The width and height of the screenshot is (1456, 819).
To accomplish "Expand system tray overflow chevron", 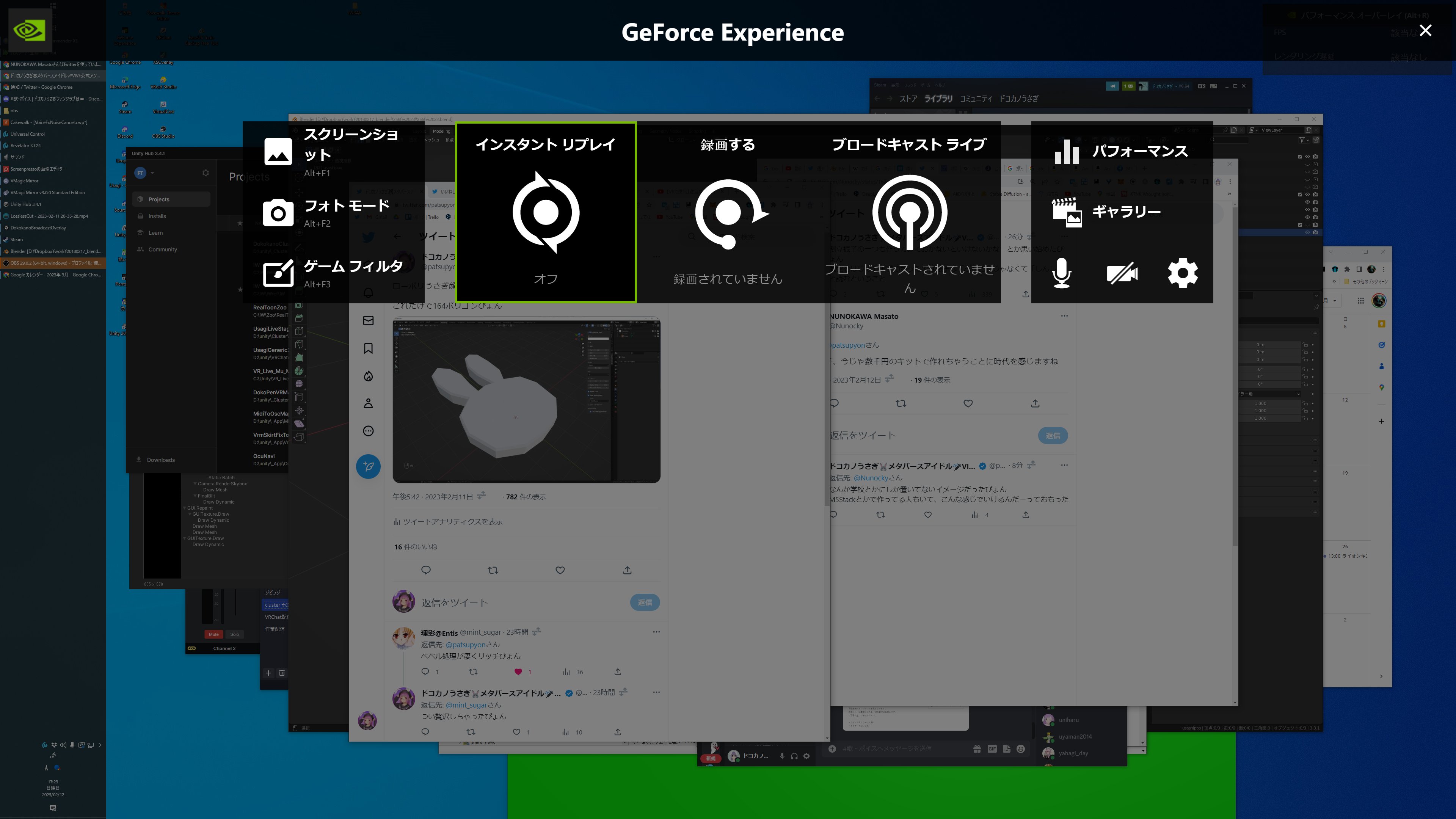I will (x=99, y=745).
